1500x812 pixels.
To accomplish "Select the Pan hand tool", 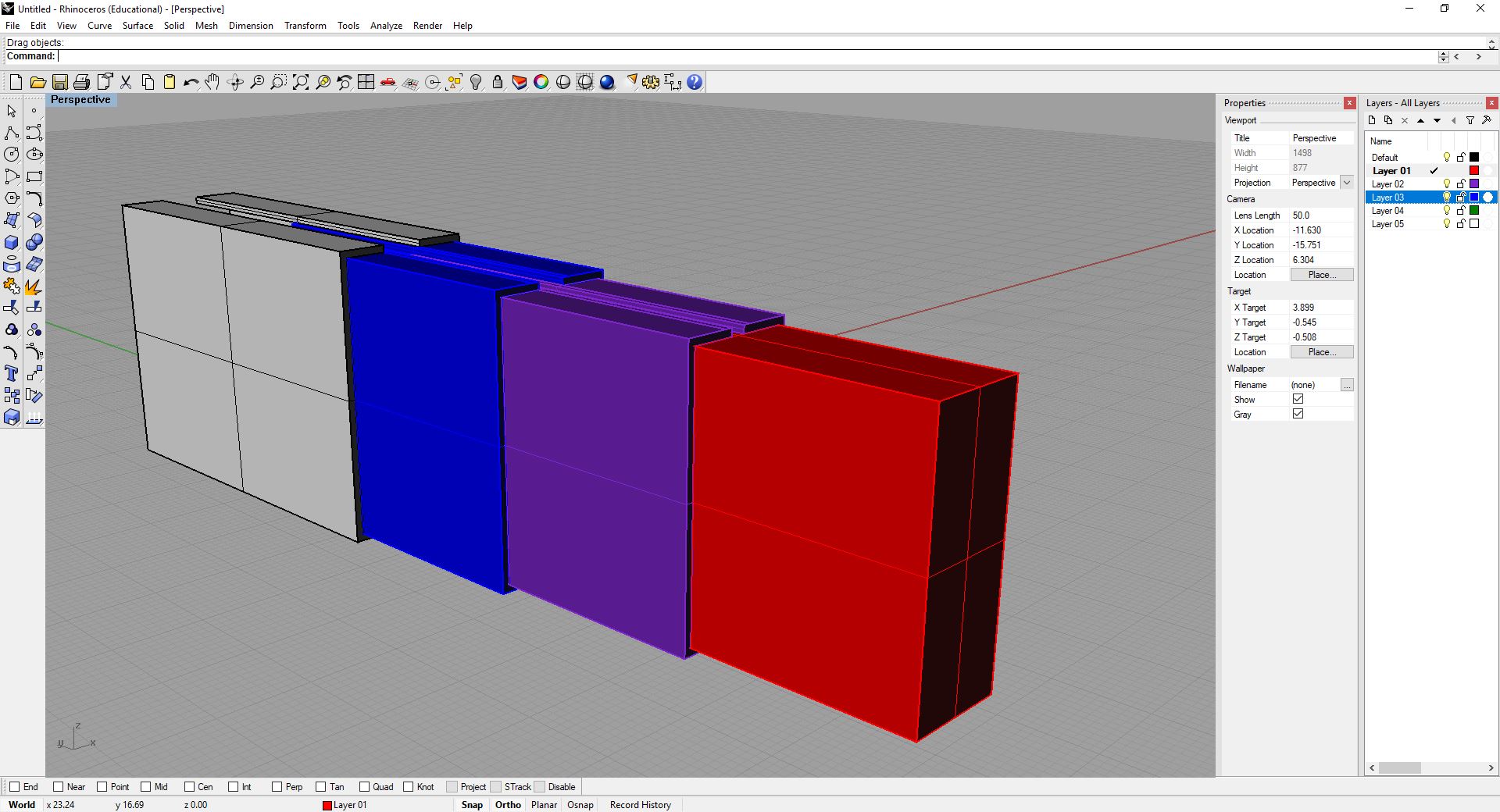I will [212, 82].
